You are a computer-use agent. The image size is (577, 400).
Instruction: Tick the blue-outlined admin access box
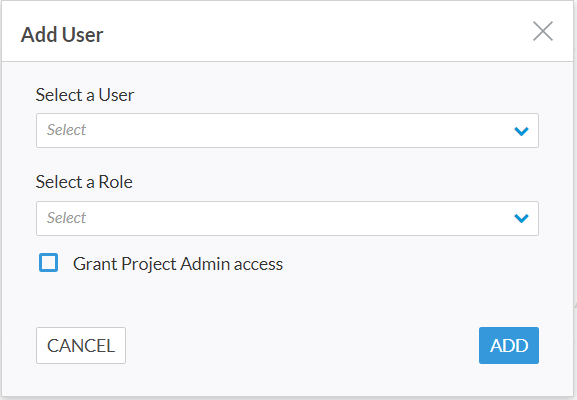click(x=49, y=263)
